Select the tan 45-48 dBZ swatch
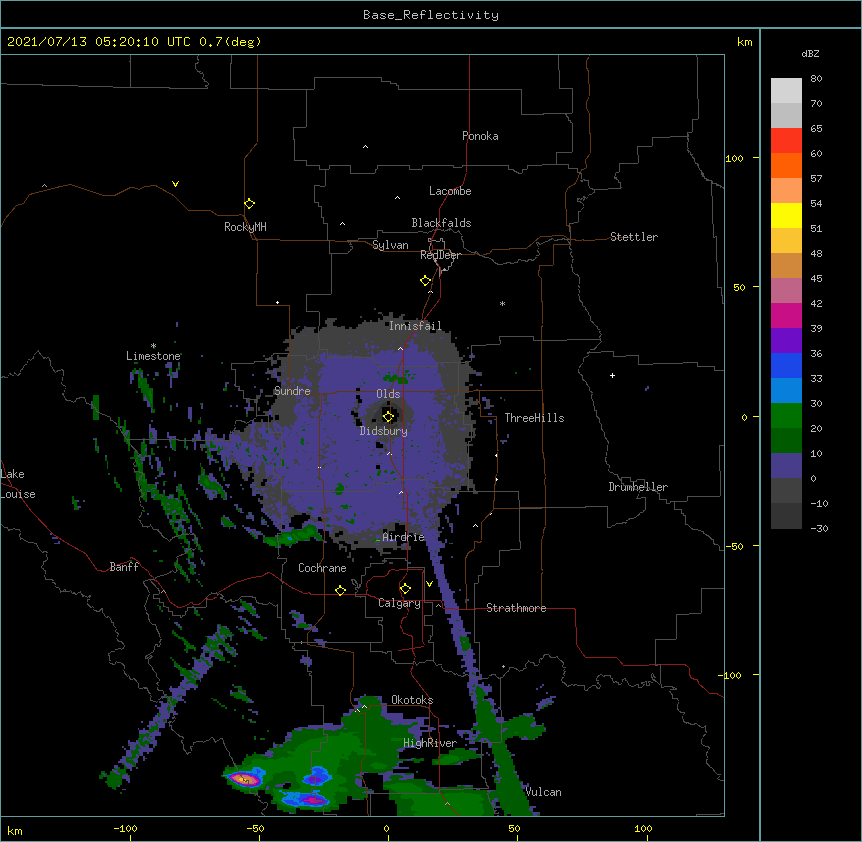Screen dimensions: 862x842 point(786,265)
